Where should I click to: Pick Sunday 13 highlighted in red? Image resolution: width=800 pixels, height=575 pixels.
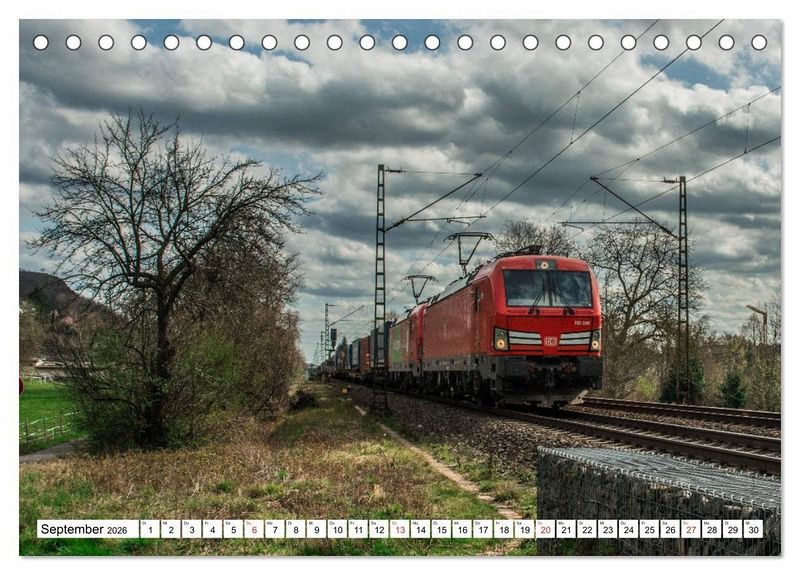point(400,529)
